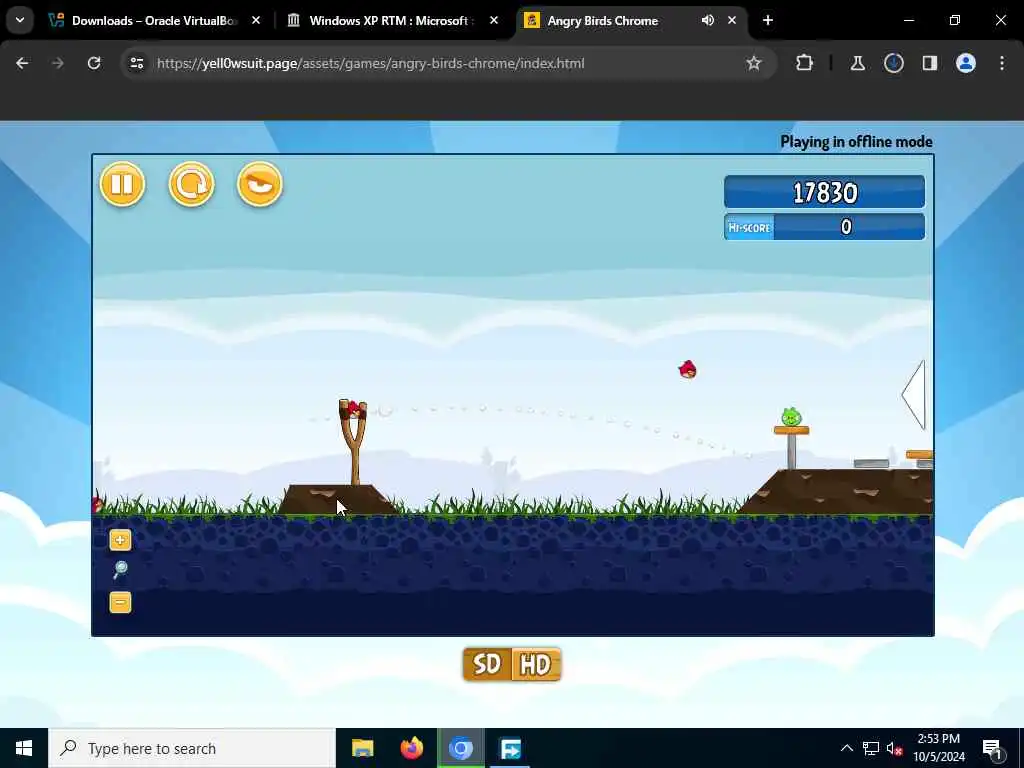Screen dimensions: 1024x768
Task: Open volume control tray icon
Action: pyautogui.click(x=894, y=748)
